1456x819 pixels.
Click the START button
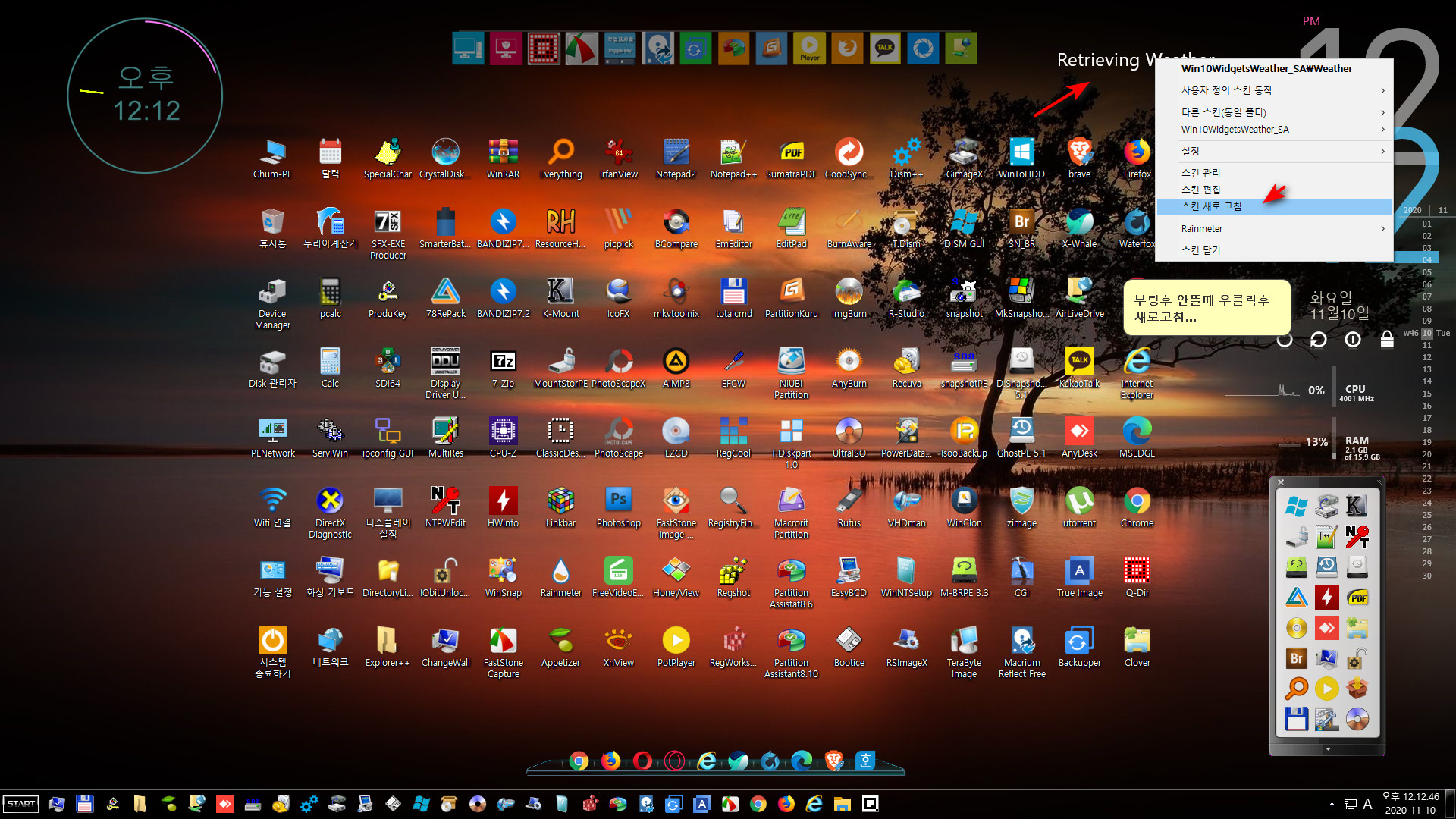pyautogui.click(x=21, y=804)
